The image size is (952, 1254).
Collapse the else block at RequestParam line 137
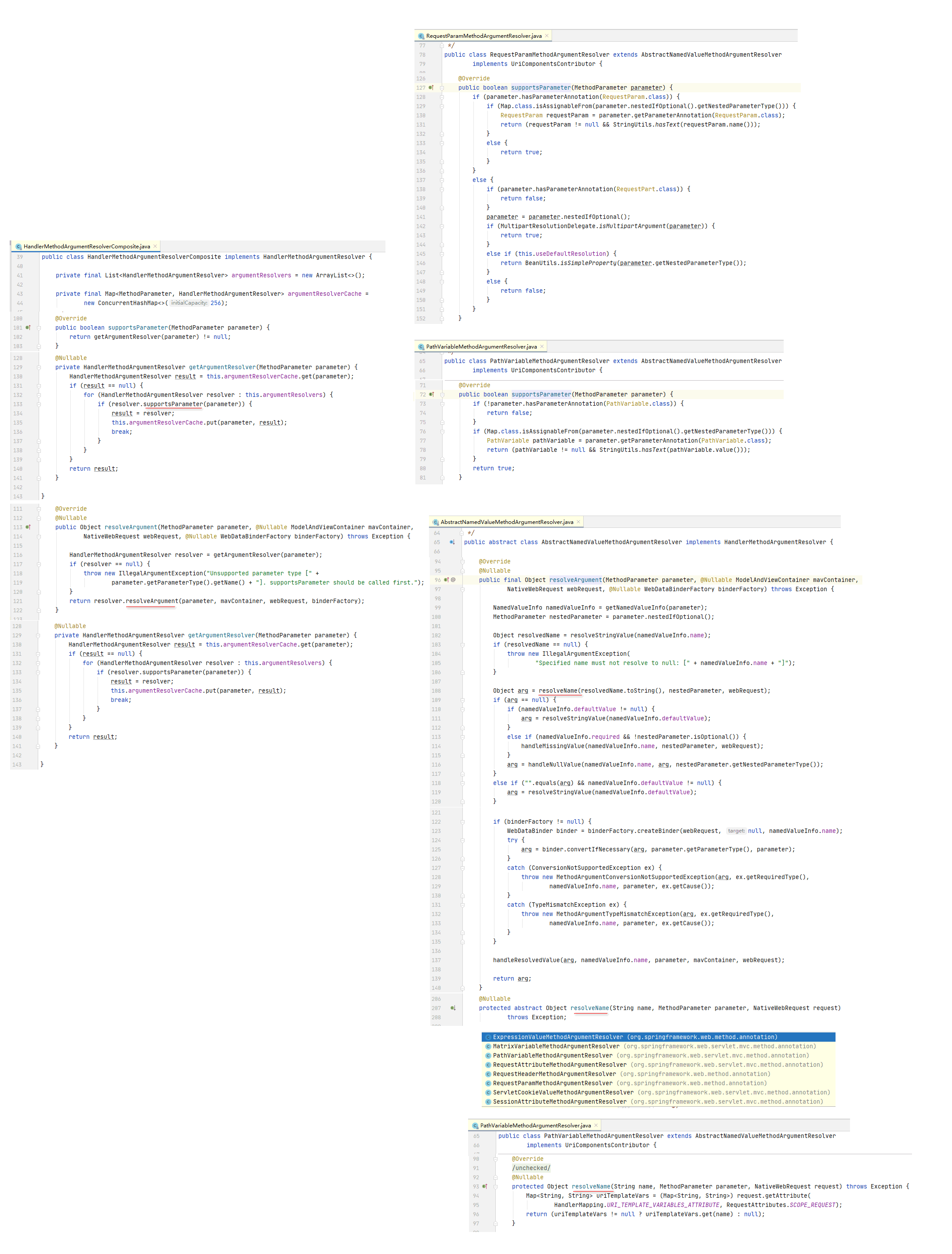(x=442, y=180)
